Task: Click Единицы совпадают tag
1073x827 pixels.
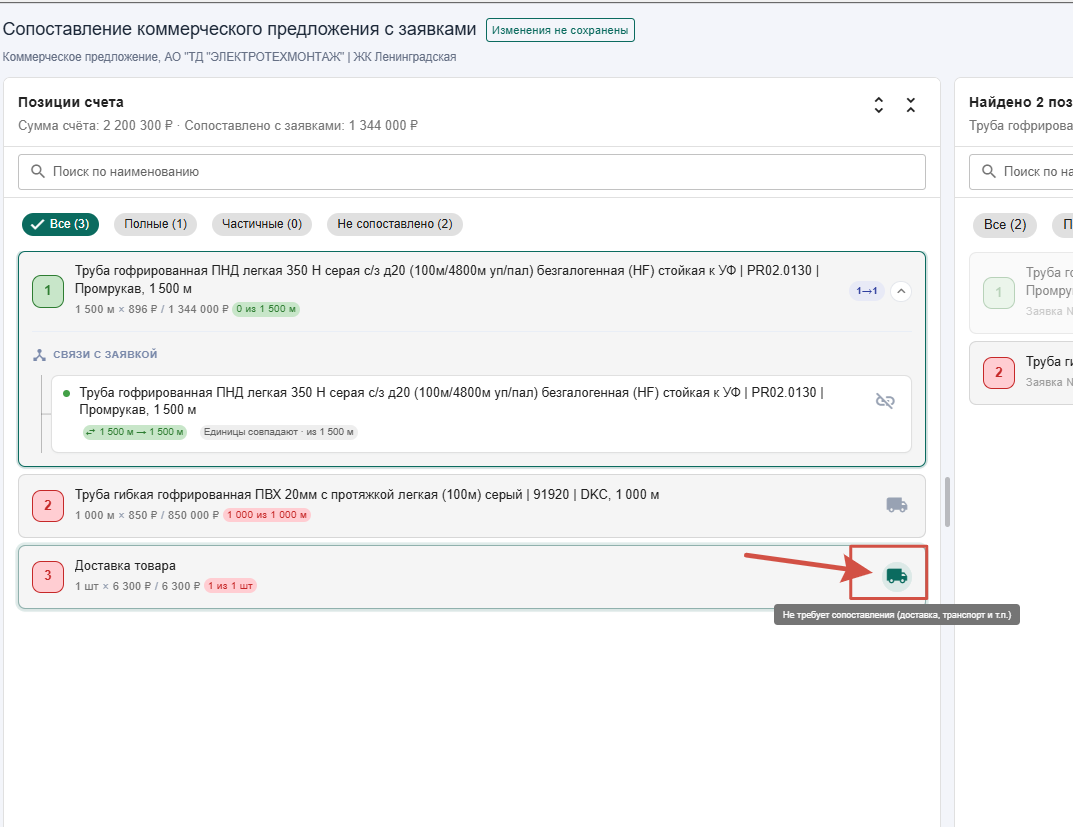Action: pyautogui.click(x=279, y=432)
